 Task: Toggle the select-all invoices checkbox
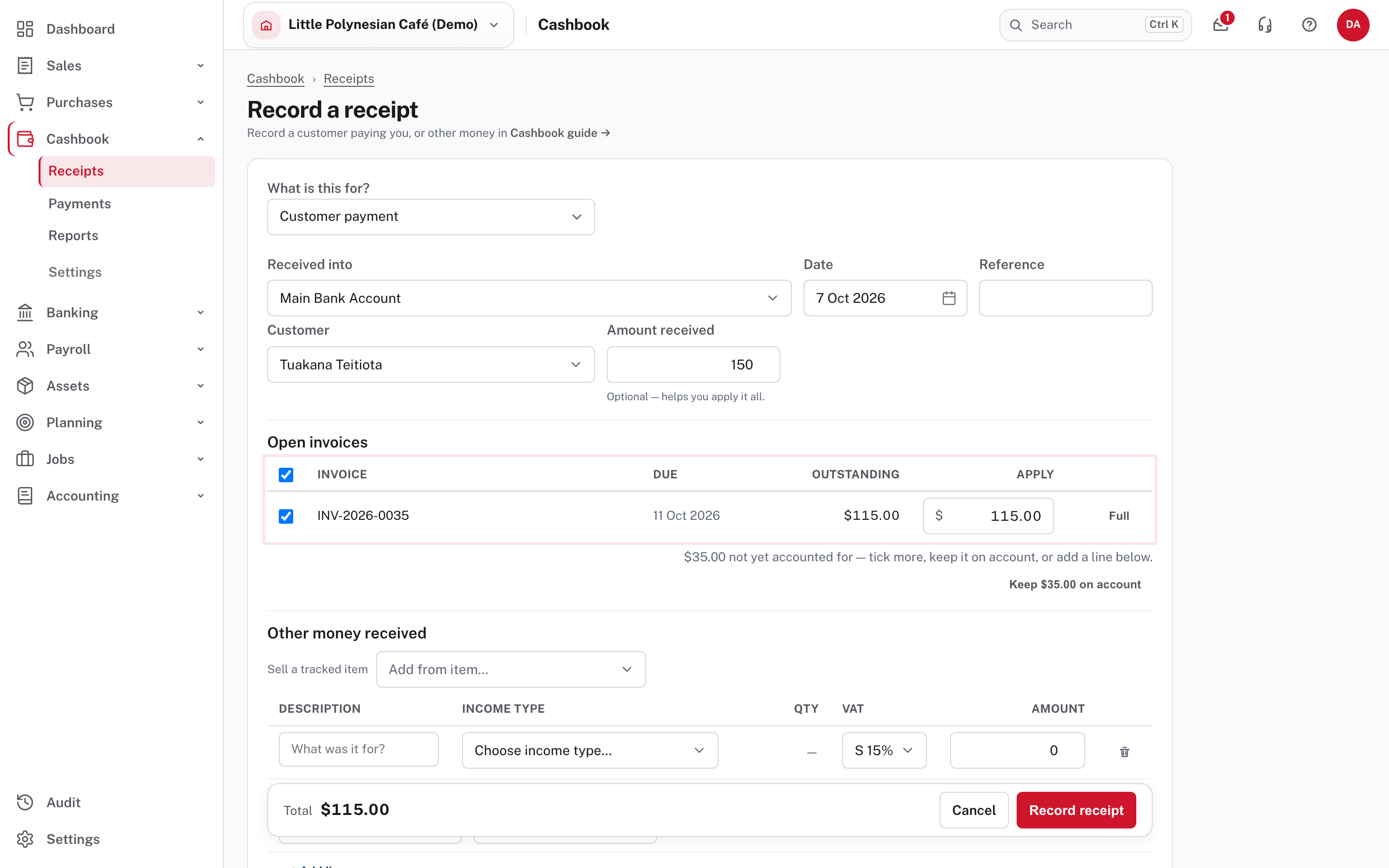[286, 475]
